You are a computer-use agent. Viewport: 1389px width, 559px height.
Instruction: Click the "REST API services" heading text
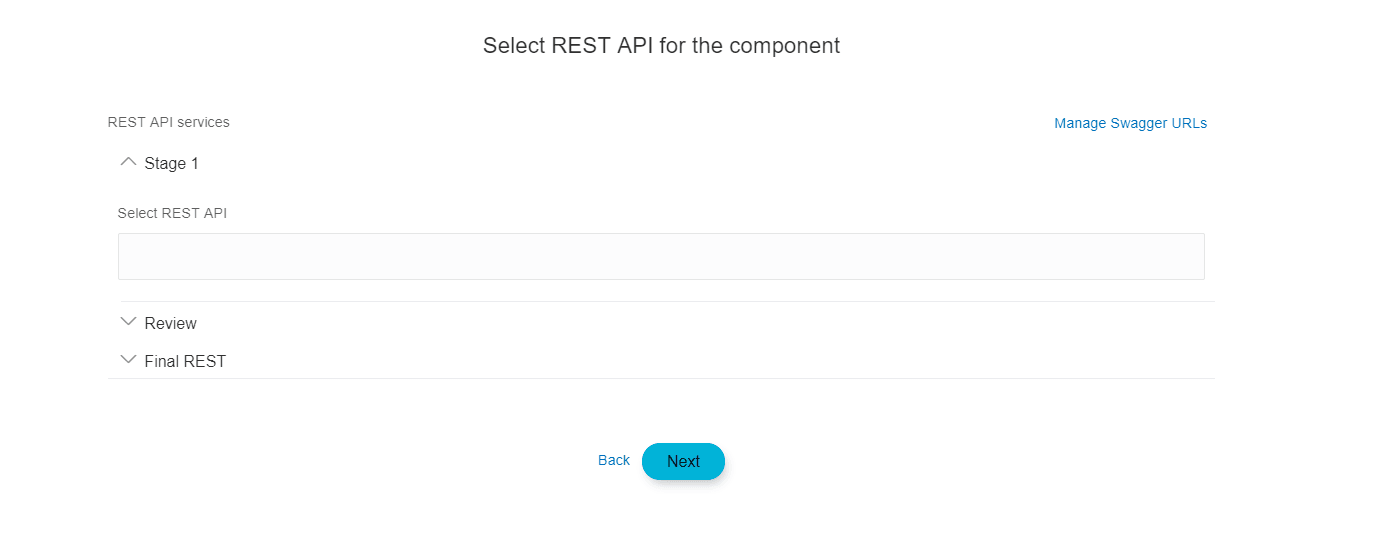[x=168, y=122]
